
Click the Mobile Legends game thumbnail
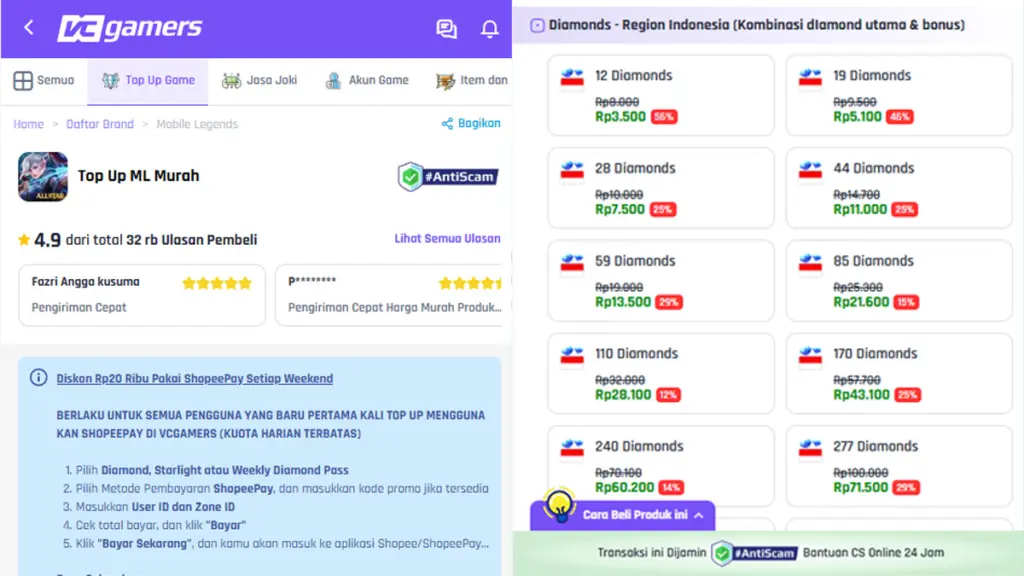click(43, 176)
